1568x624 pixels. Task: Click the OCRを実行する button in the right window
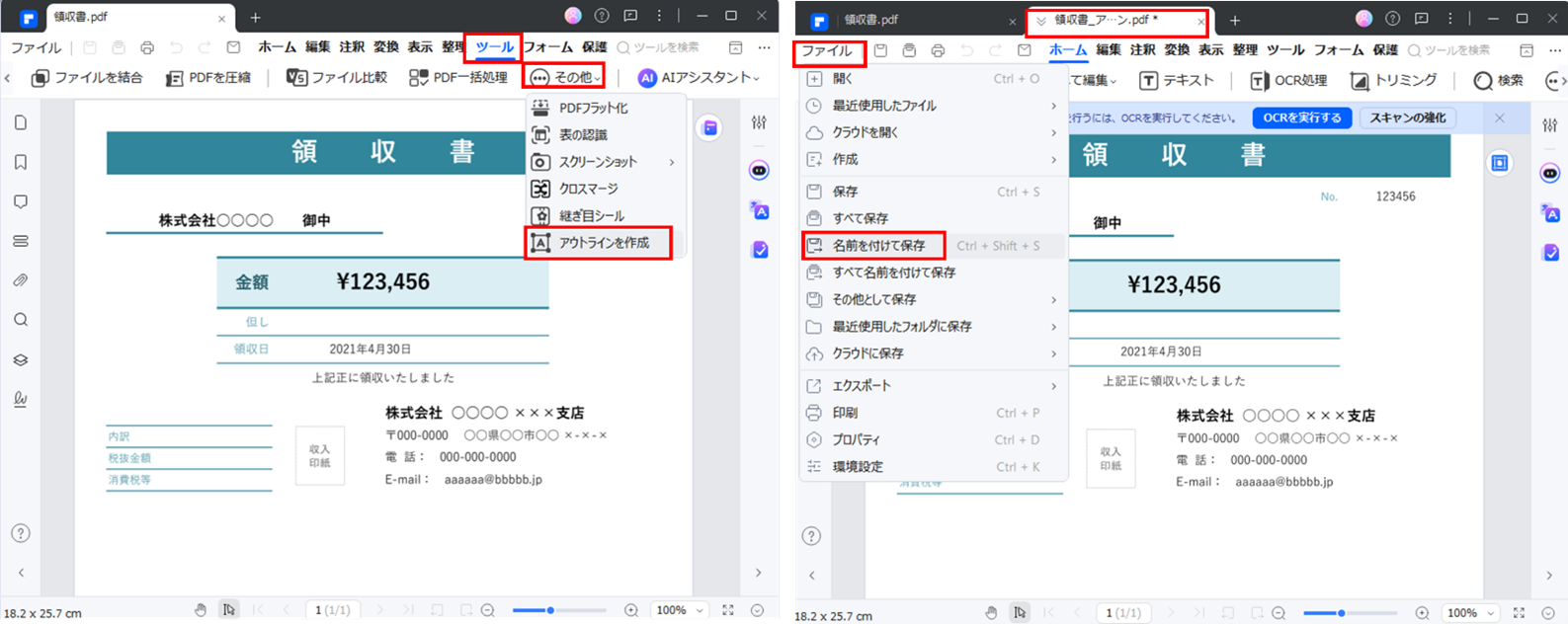tap(1302, 117)
